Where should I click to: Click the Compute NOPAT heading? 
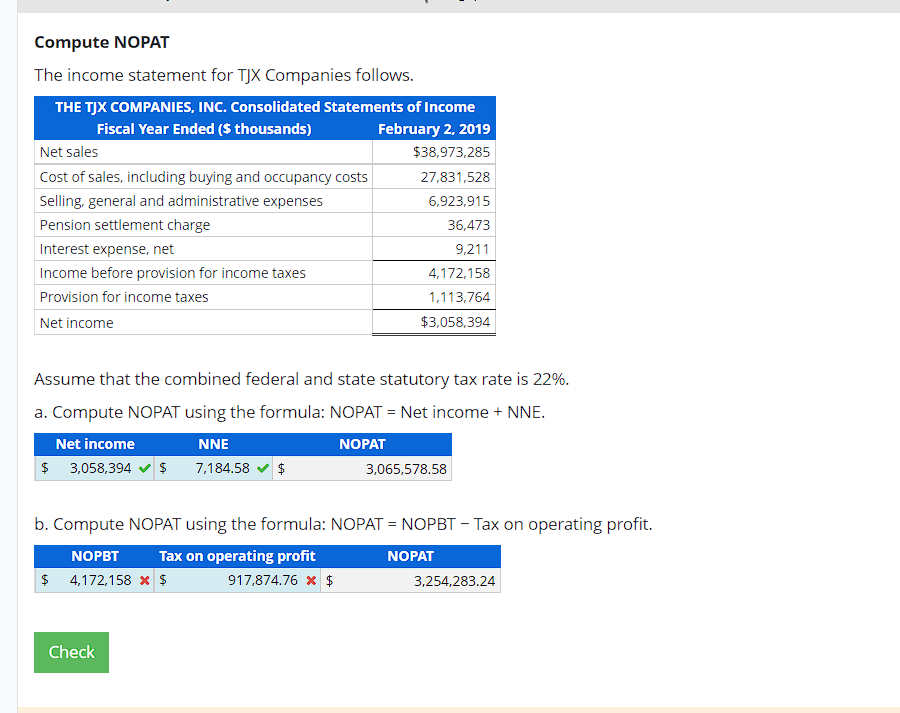click(102, 42)
